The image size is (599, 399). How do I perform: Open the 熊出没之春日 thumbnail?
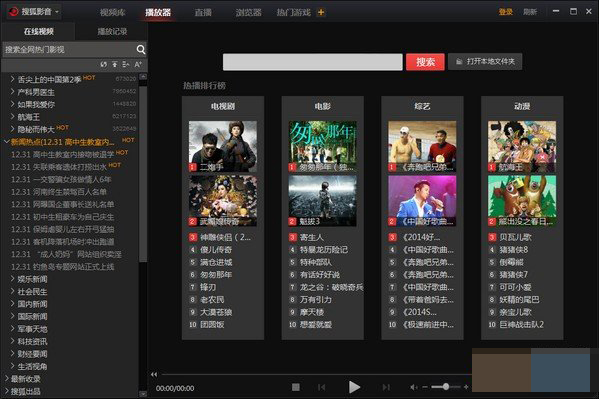point(522,201)
